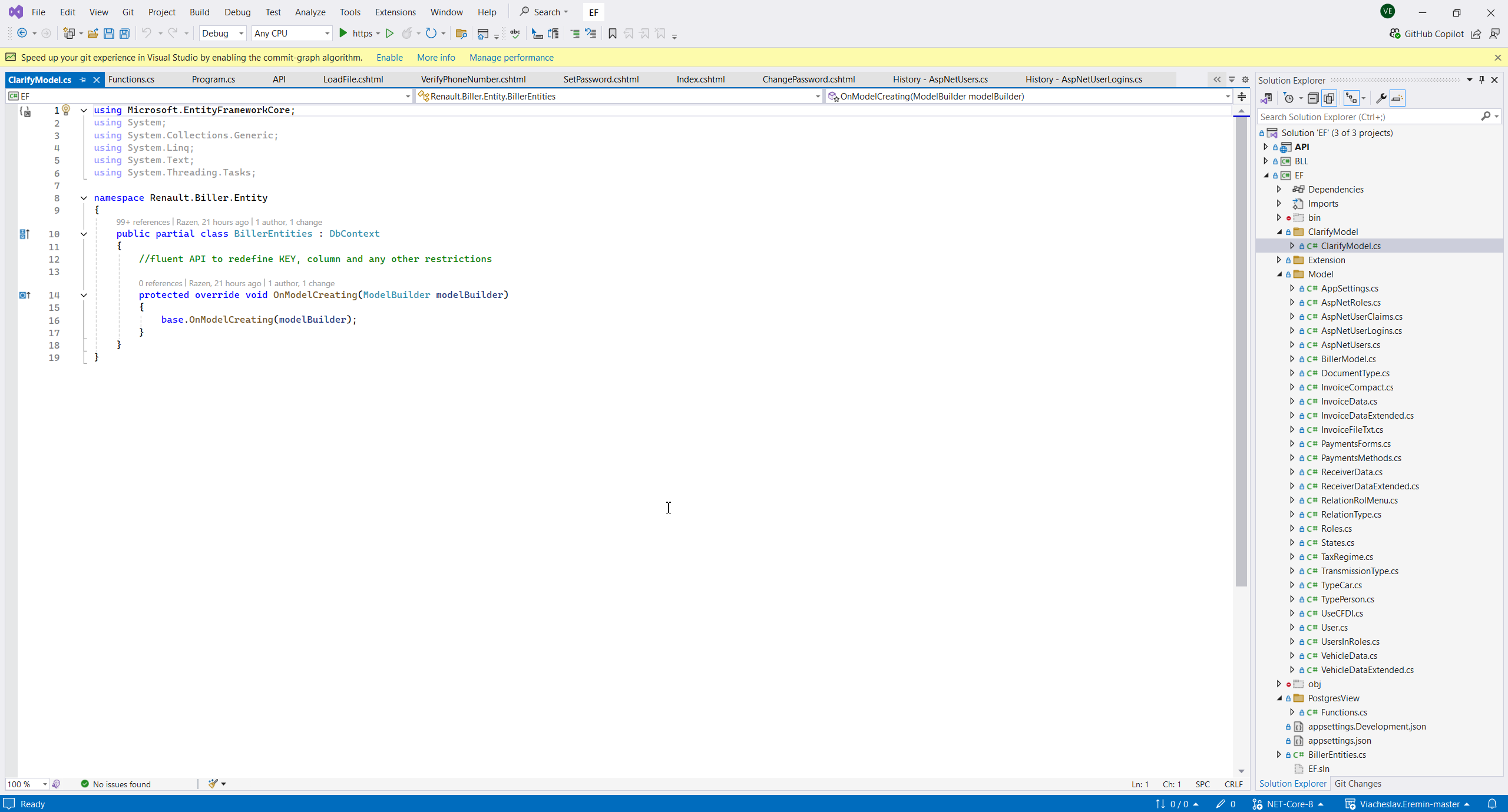
Task: Open the Manage performance link
Action: click(511, 57)
